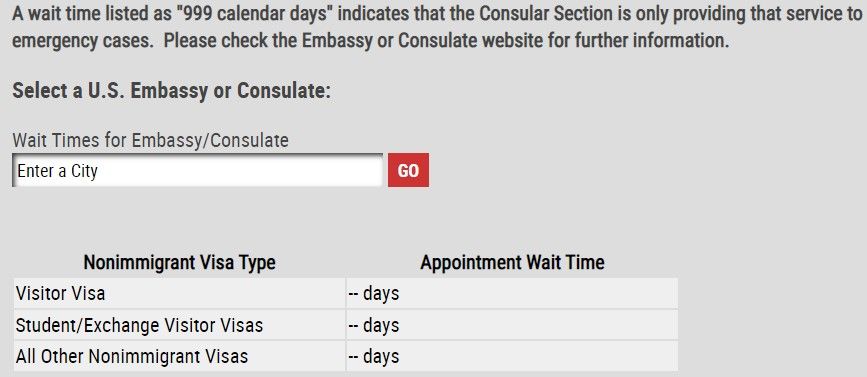
Task: Click the Appointment Wait Time column header
Action: click(x=512, y=263)
